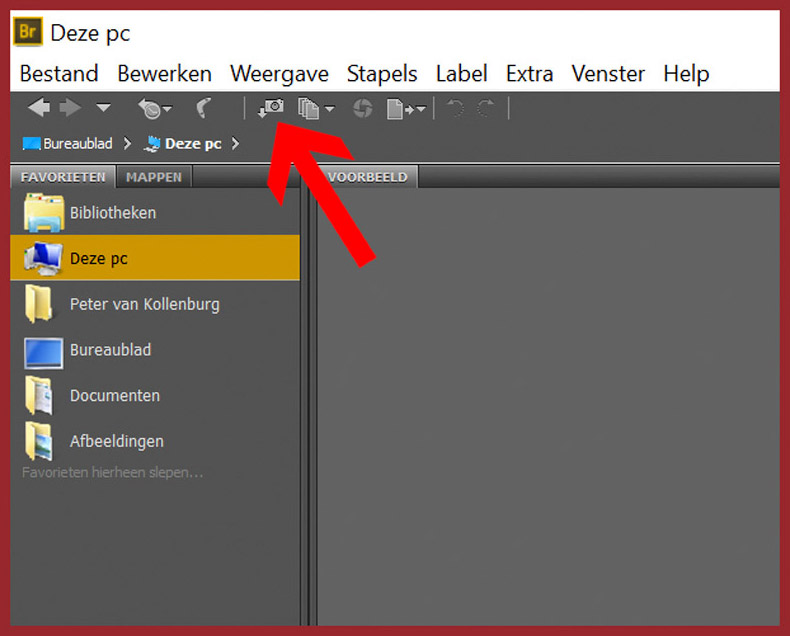Open the Label menu
The width and height of the screenshot is (790, 636).
pos(462,74)
